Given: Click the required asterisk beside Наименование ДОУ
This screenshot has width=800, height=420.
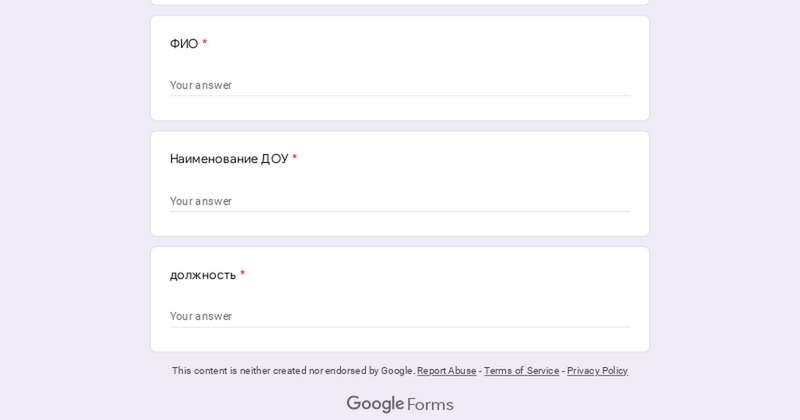Looking at the screenshot, I should (295, 158).
